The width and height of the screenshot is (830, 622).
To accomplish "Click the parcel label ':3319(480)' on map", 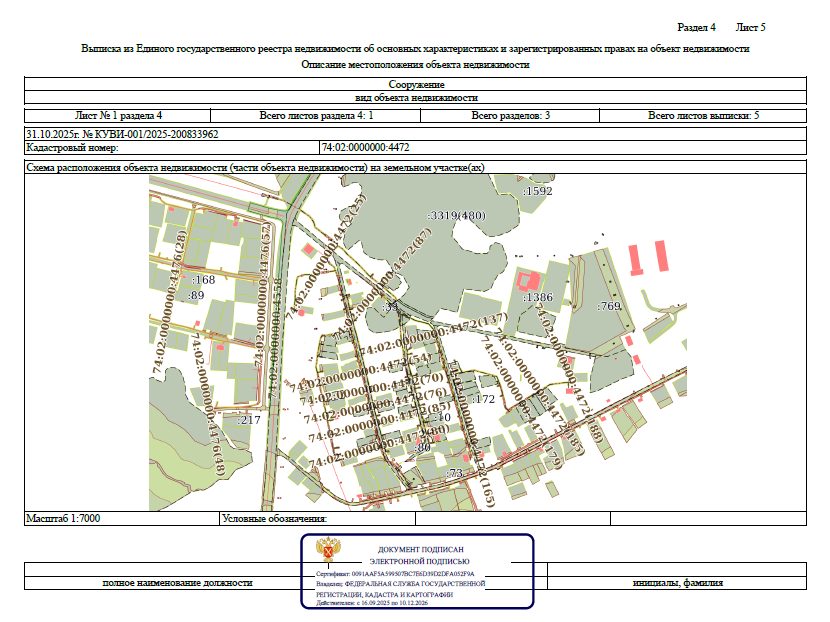I will (456, 215).
